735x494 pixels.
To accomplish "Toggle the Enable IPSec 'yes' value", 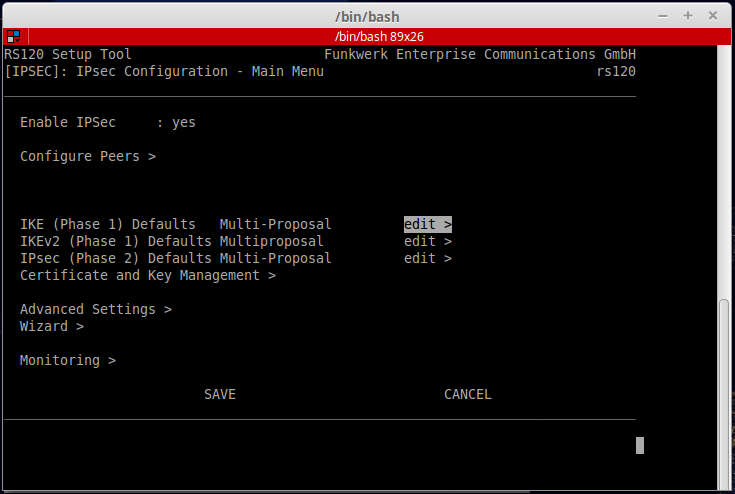I will 184,122.
